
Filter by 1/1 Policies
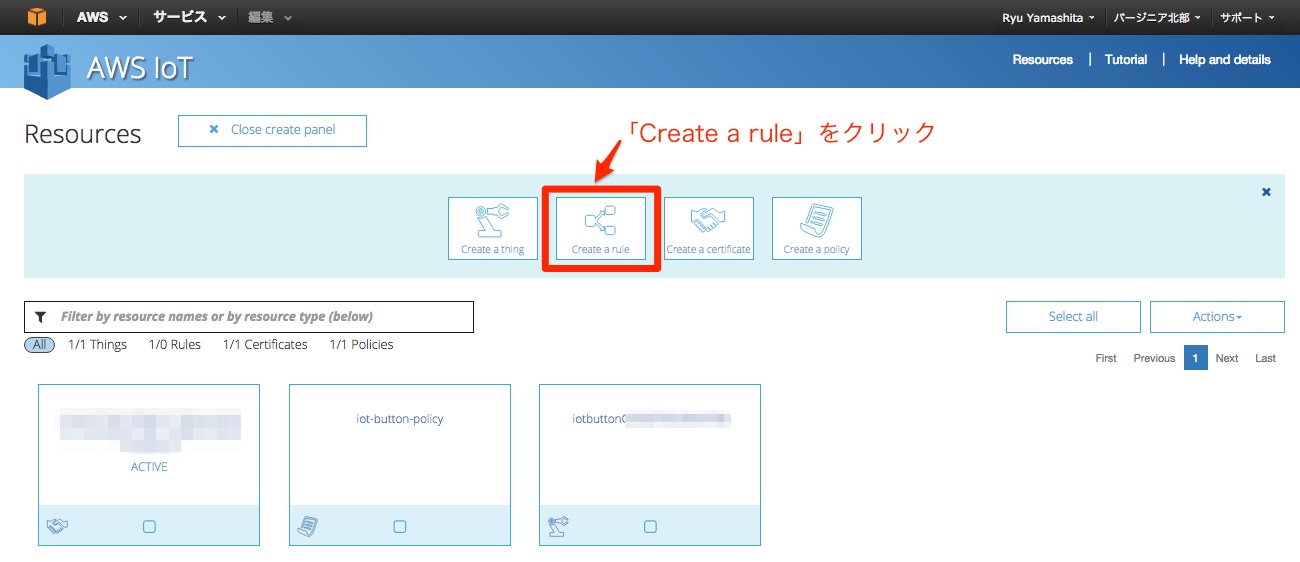click(361, 345)
